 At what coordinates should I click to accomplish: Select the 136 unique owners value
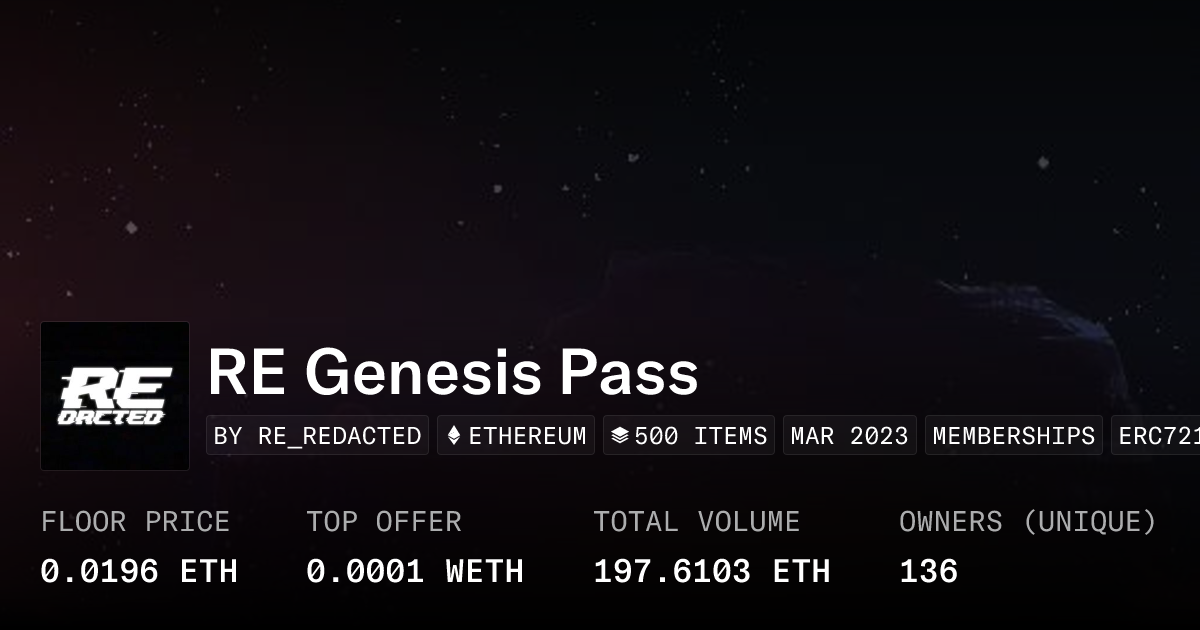coord(928,571)
